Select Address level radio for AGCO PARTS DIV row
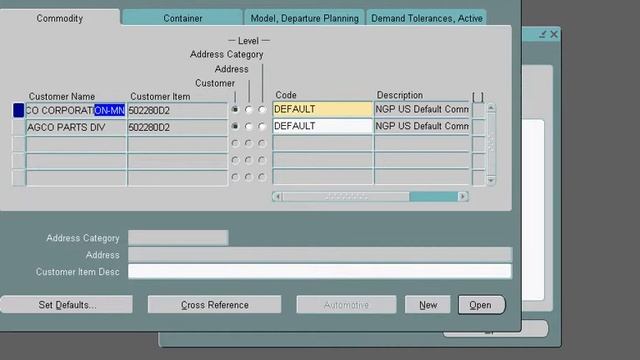The width and height of the screenshot is (640, 360). pyautogui.click(x=249, y=127)
